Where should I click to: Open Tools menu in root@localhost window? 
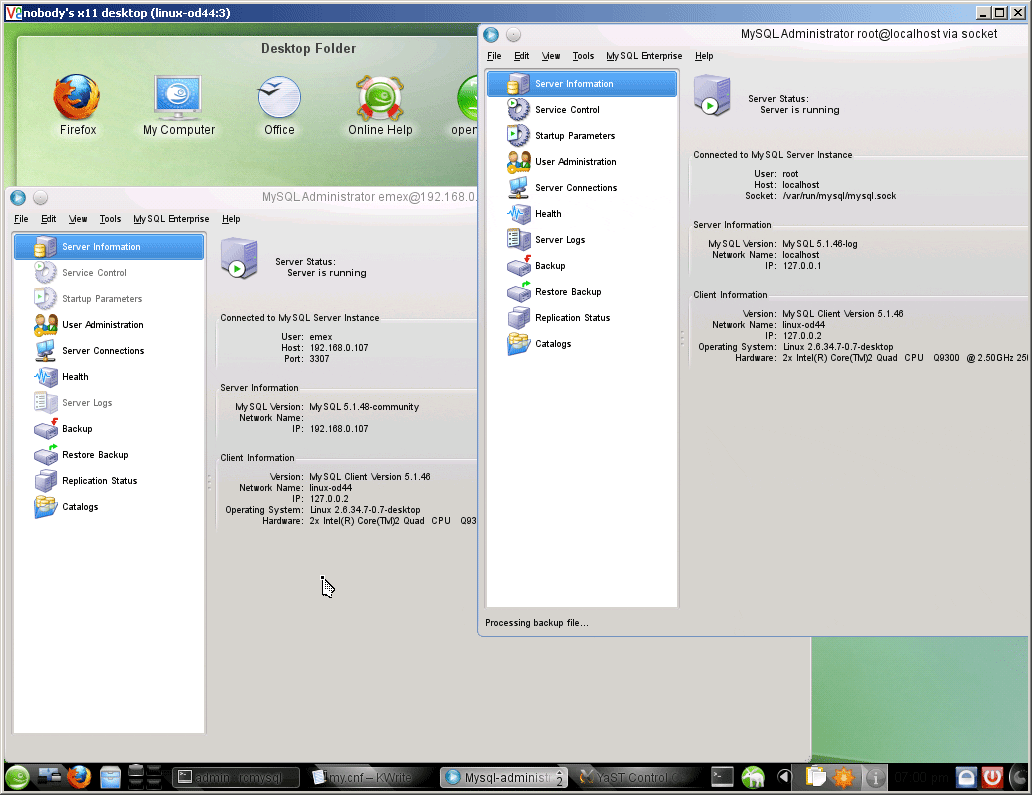click(583, 56)
